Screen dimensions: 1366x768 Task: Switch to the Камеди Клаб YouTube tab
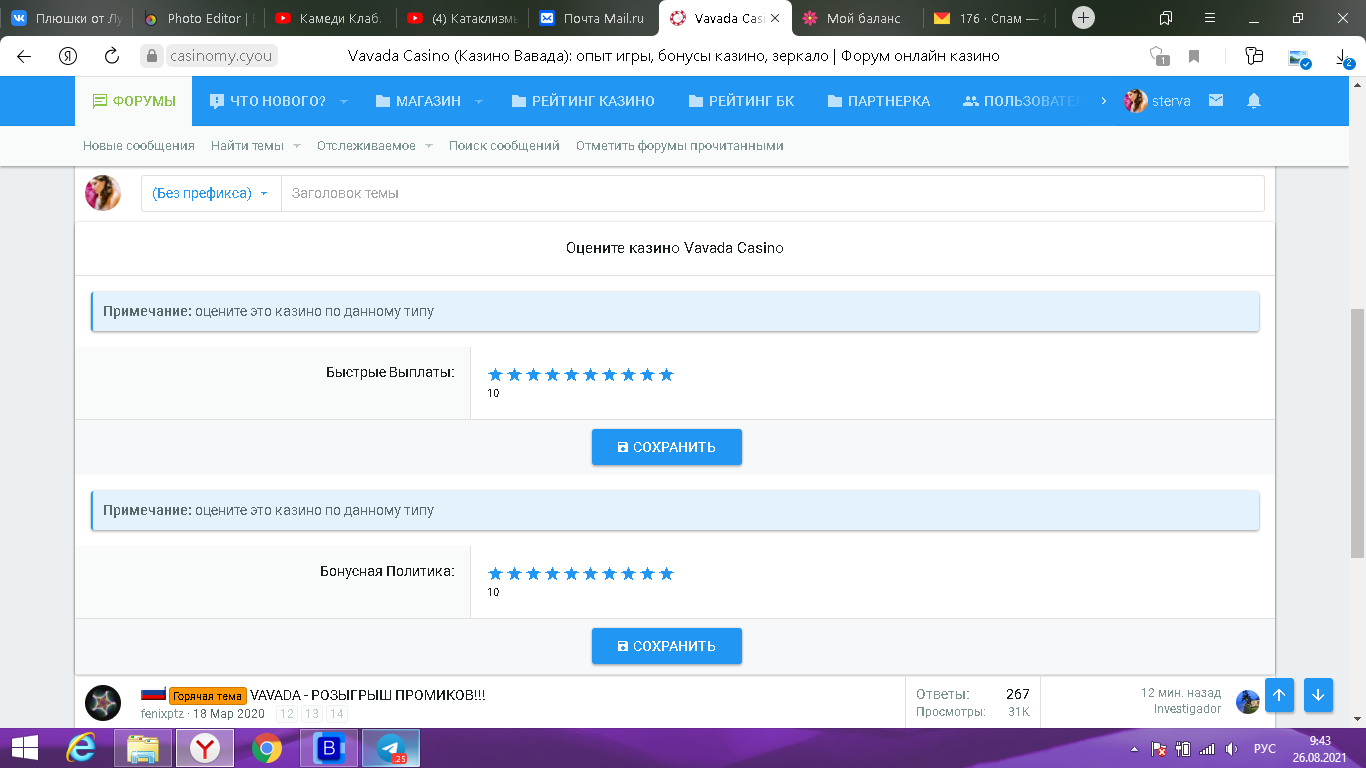[329, 18]
